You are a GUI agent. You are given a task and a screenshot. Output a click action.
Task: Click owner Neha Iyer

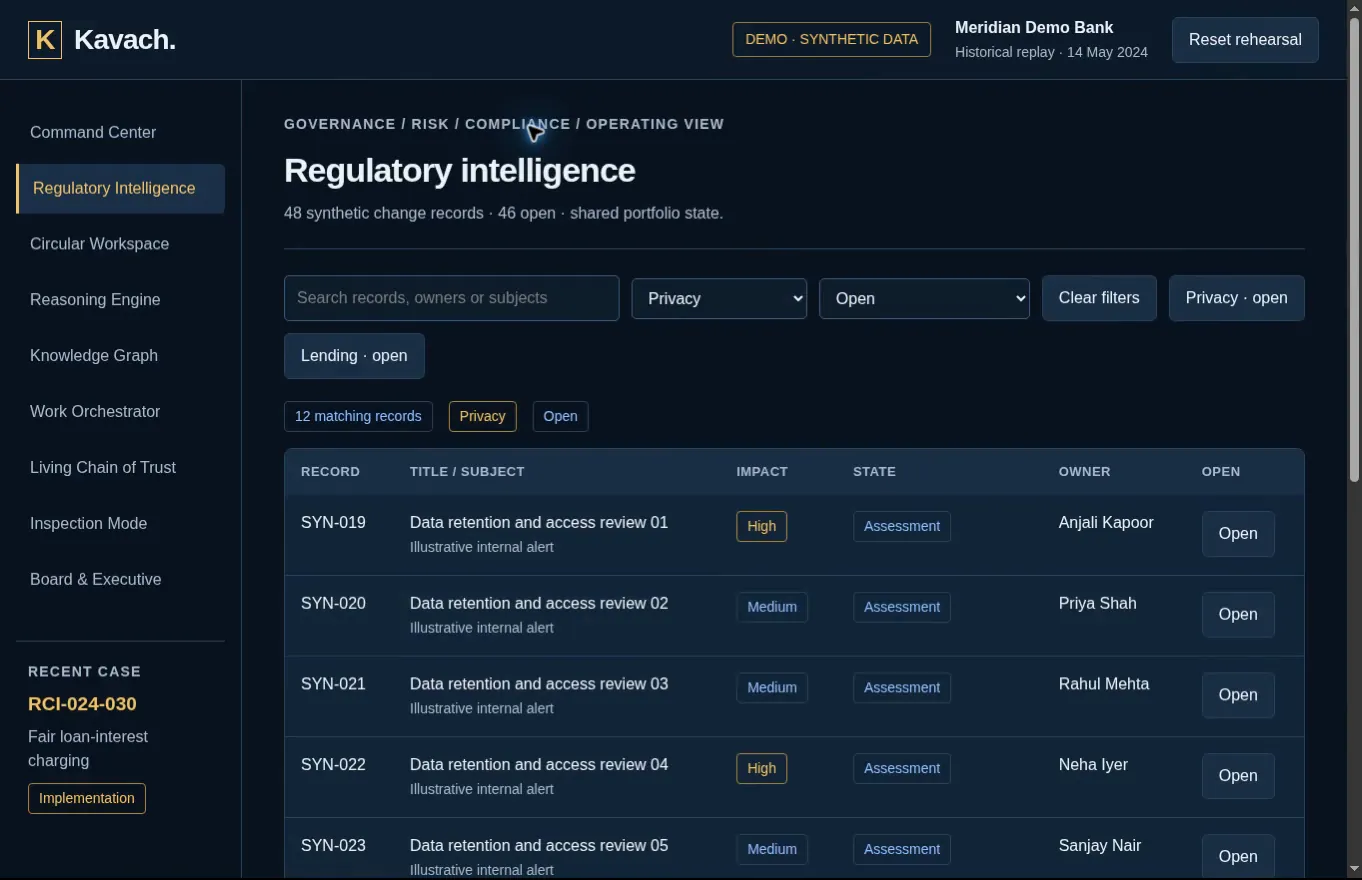[x=1093, y=764]
